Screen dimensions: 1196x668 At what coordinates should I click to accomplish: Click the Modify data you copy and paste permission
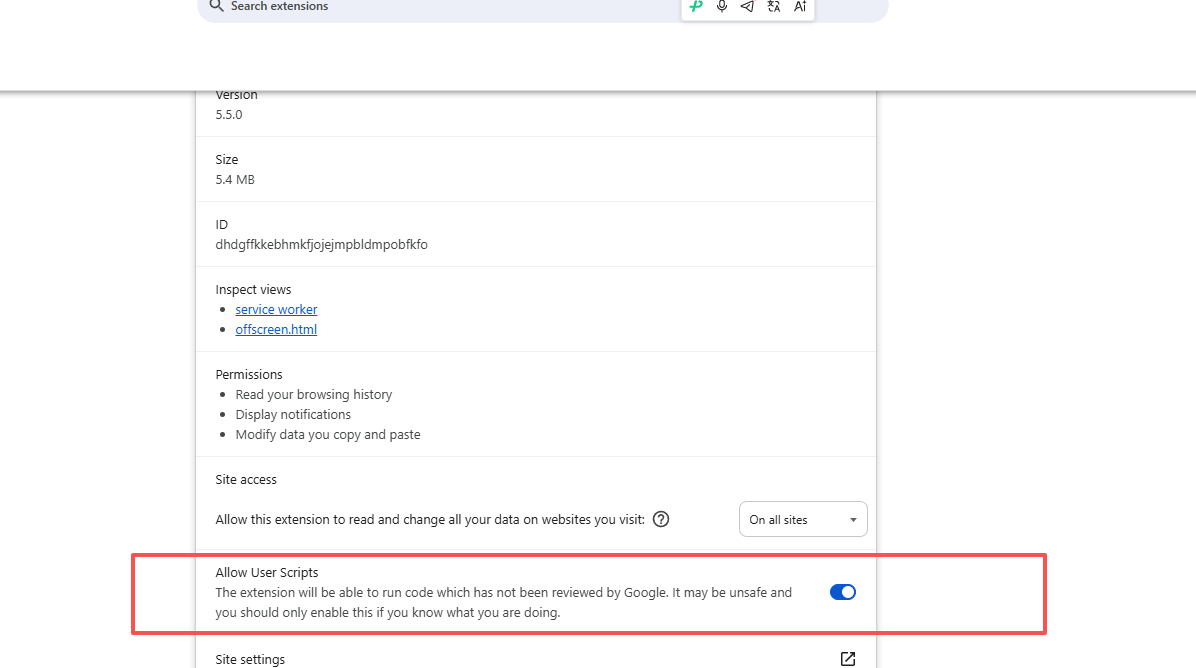tap(328, 435)
